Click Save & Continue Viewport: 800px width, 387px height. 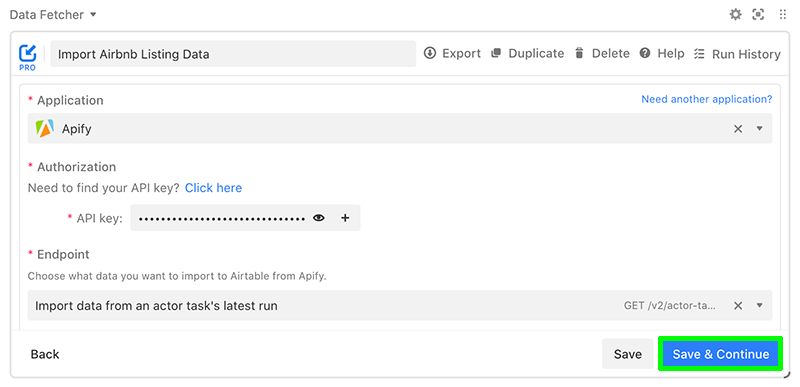720,354
